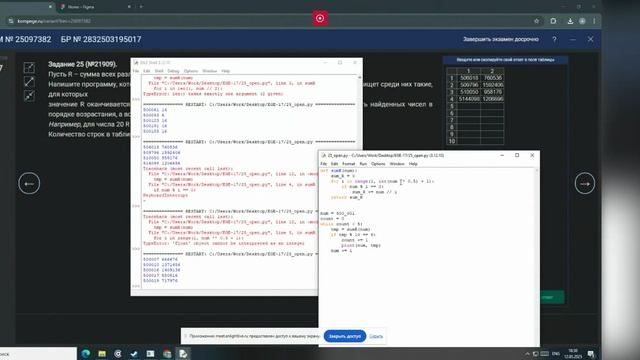Maximize the 25_open.py editor window

(517, 155)
